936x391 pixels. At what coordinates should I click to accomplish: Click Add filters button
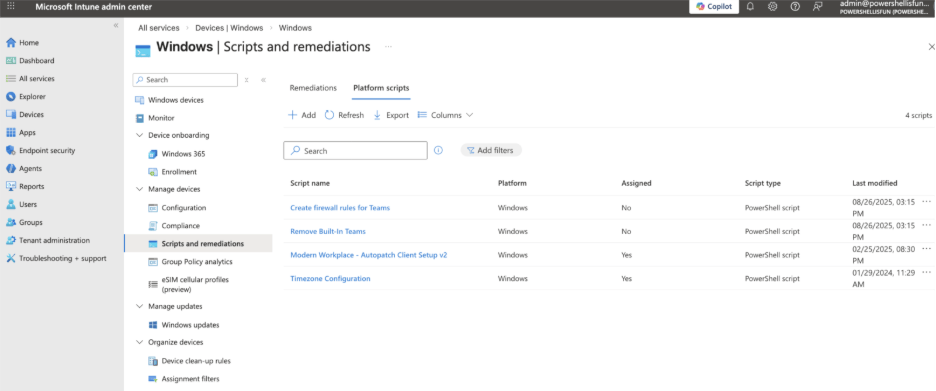click(x=491, y=150)
